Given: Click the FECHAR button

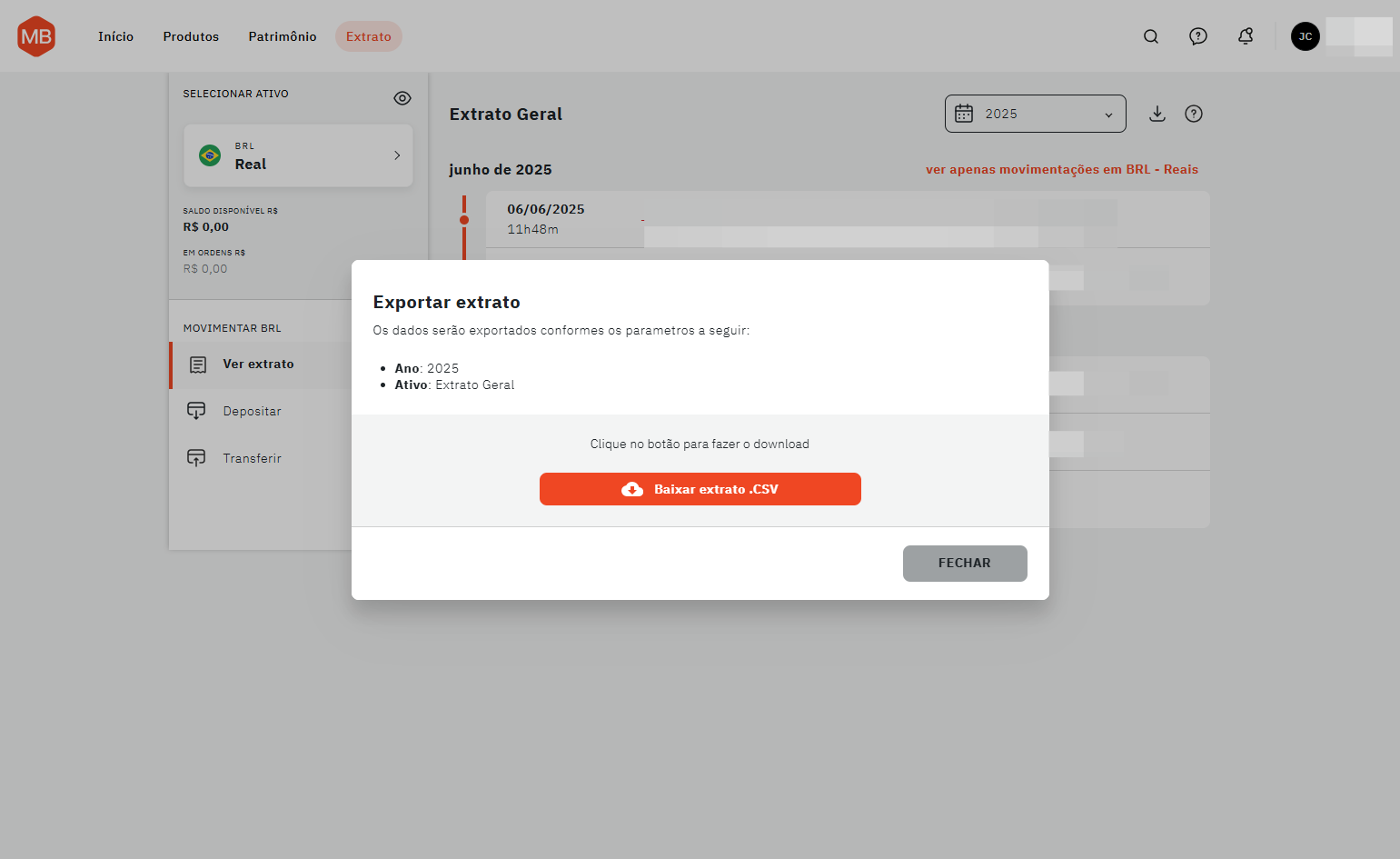Looking at the screenshot, I should [965, 564].
